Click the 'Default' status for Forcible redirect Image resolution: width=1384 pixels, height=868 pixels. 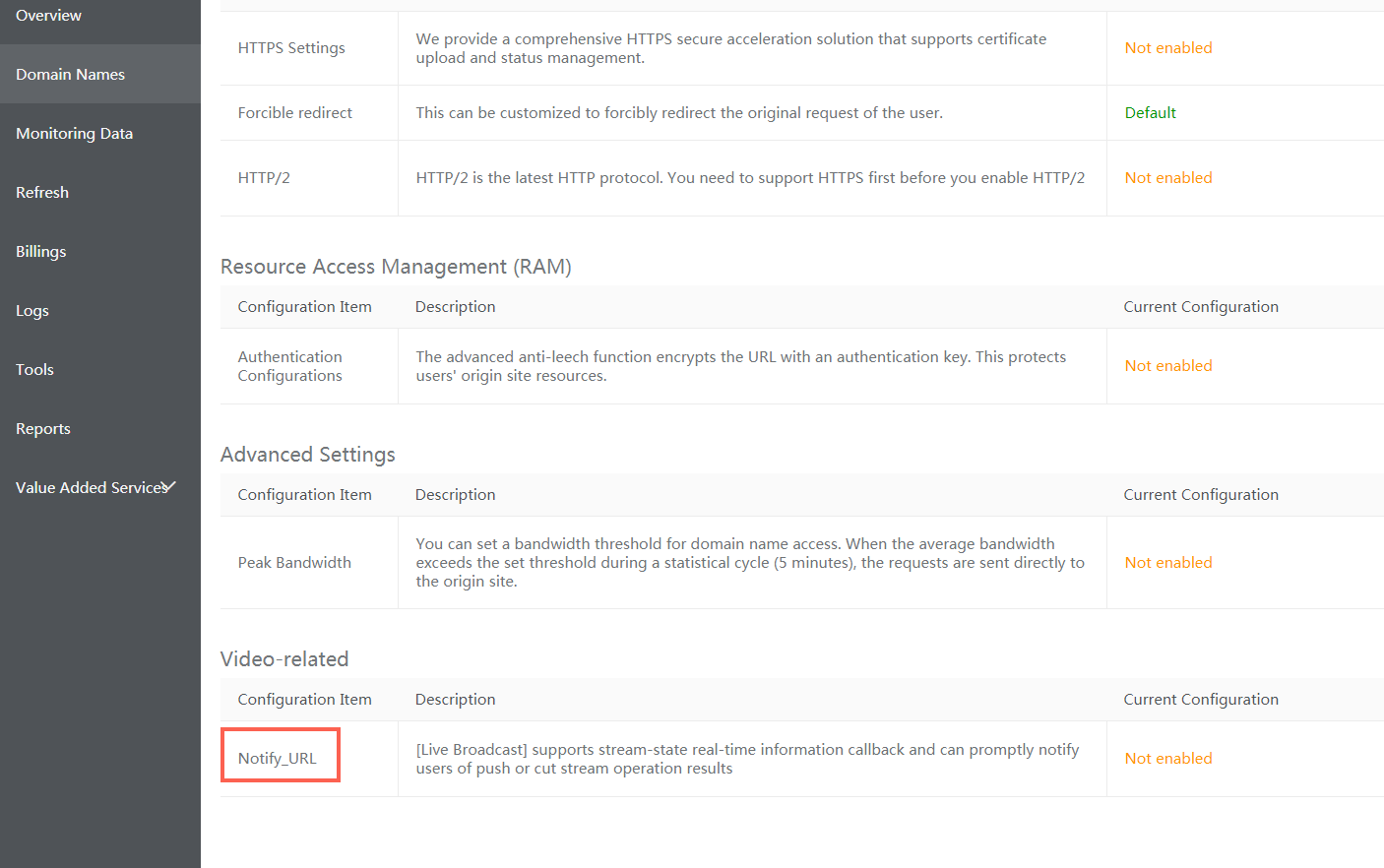(1150, 113)
